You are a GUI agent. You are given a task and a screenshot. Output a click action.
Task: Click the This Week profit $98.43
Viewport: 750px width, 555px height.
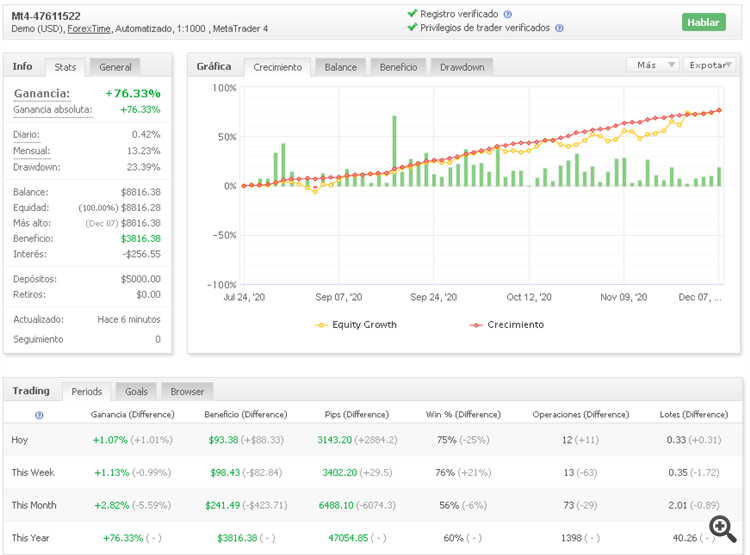click(x=225, y=473)
